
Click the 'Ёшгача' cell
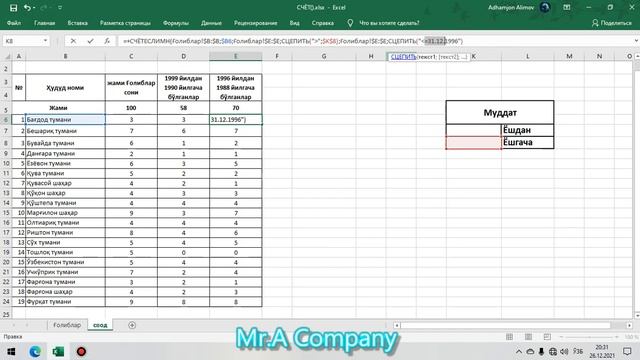click(x=527, y=142)
